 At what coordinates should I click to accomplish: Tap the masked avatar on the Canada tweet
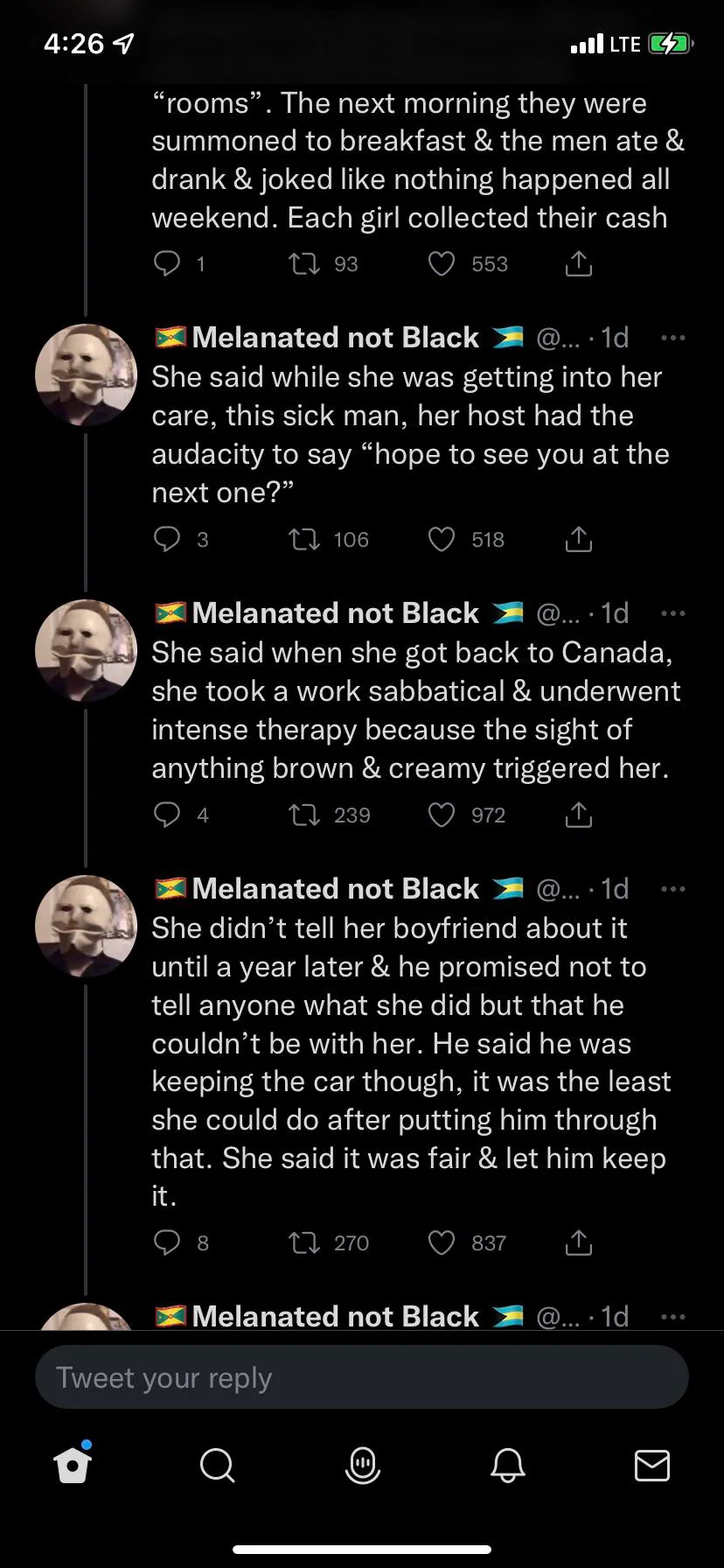tap(86, 651)
